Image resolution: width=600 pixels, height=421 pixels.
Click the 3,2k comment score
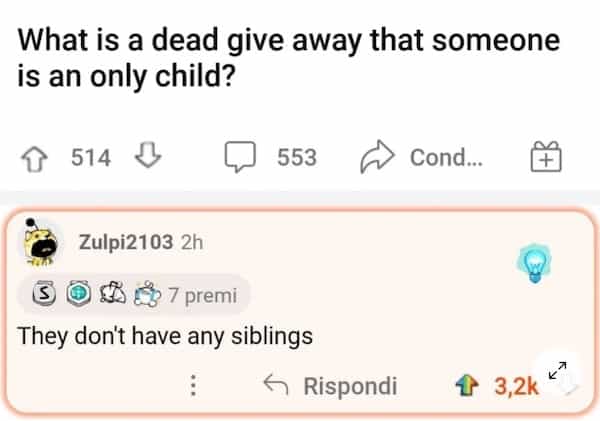pos(516,385)
